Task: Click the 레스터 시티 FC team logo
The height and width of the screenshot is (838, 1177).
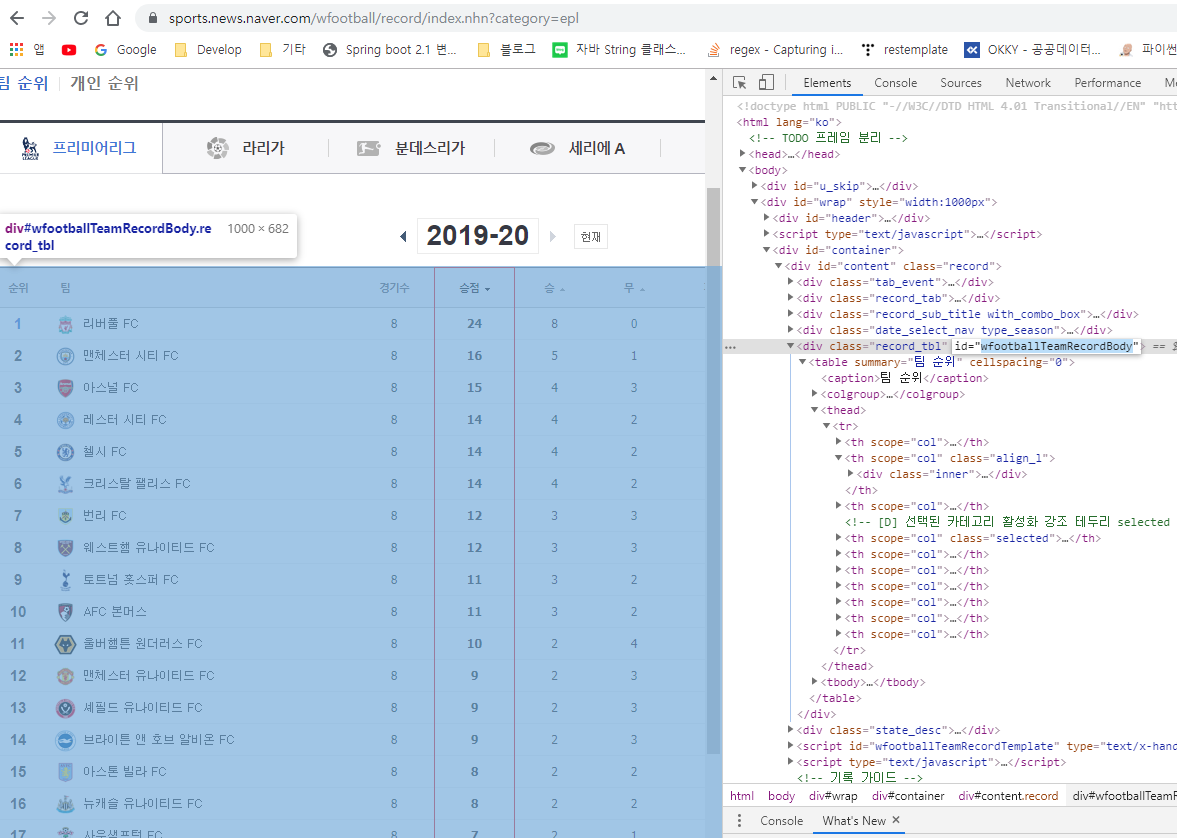Action: 65,420
